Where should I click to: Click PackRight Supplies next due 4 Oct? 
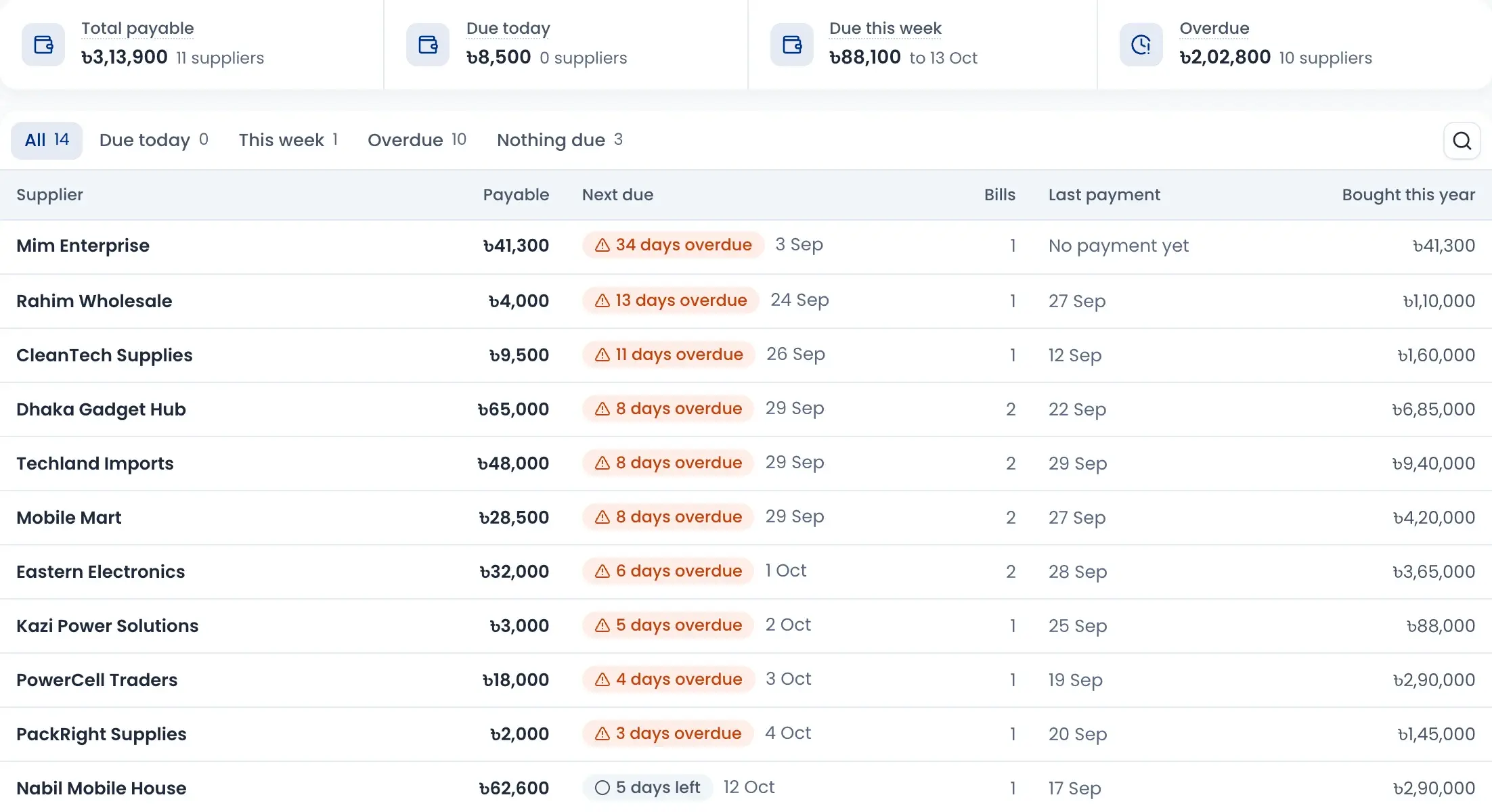coord(788,733)
